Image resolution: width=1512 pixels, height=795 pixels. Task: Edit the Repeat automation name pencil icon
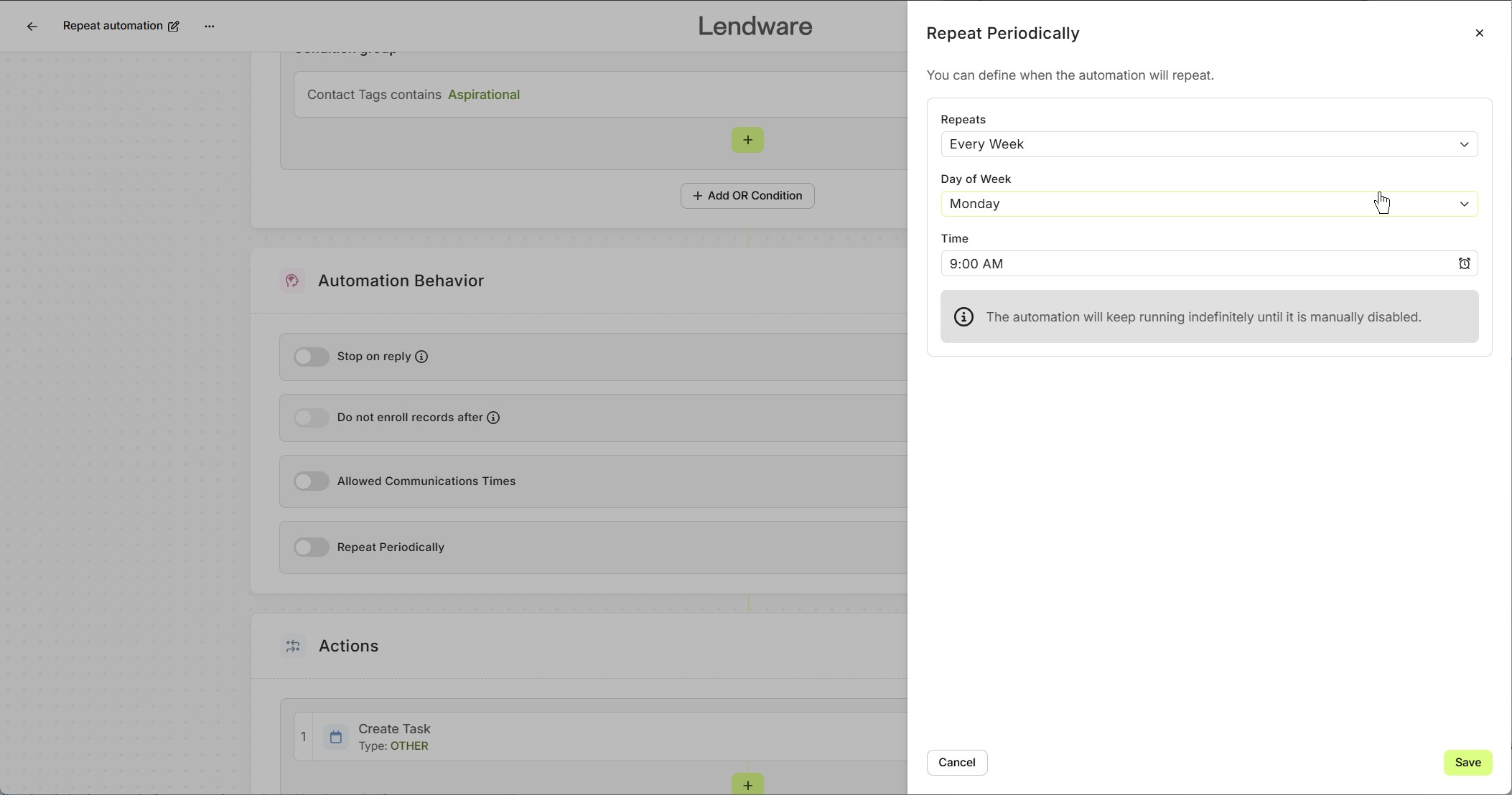[173, 27]
